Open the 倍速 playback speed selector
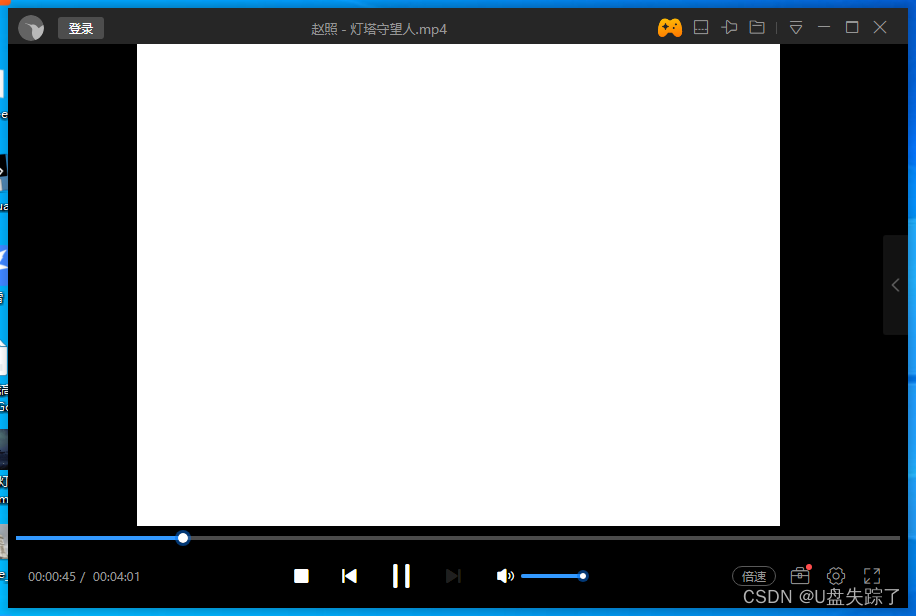The height and width of the screenshot is (616, 916). pyautogui.click(x=753, y=576)
